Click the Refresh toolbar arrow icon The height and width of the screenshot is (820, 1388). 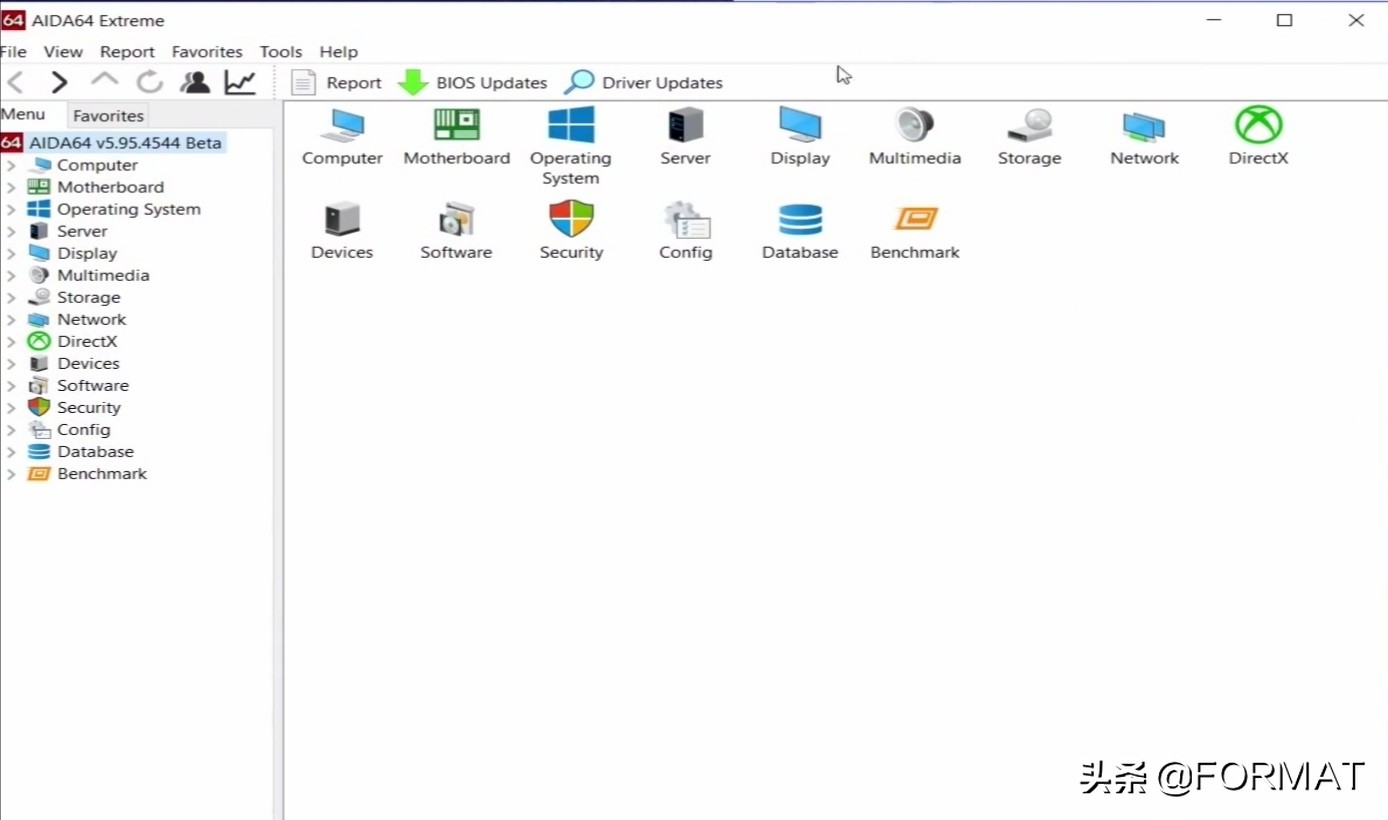150,82
